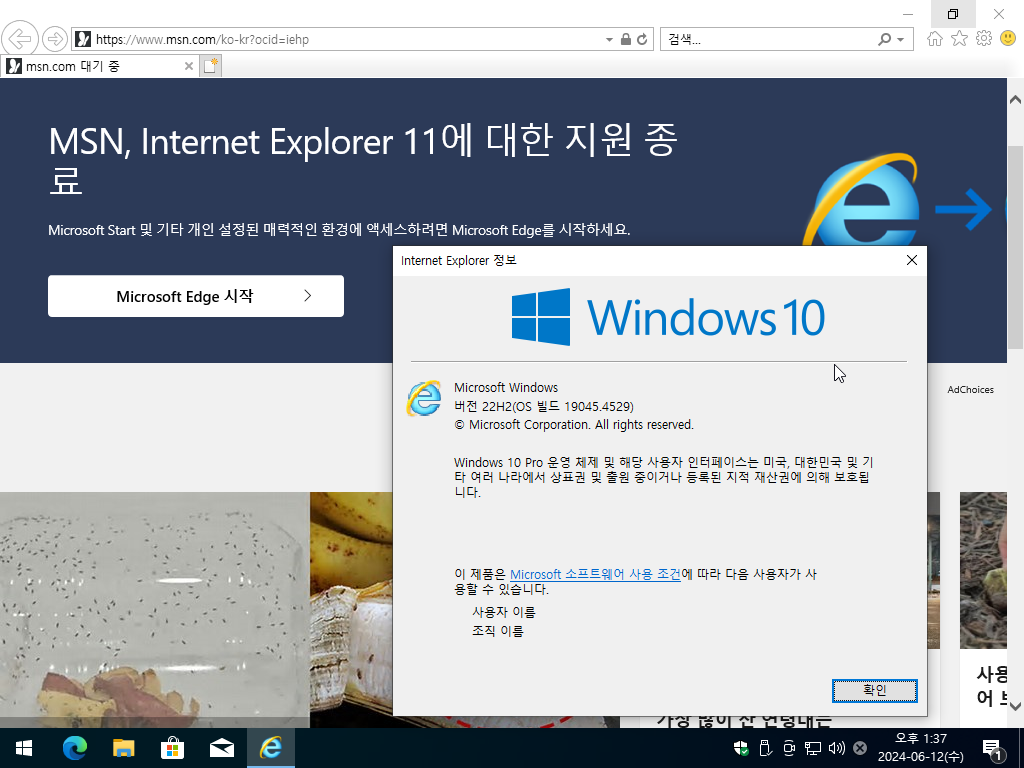Image resolution: width=1024 pixels, height=768 pixels.
Task: Click the circled X tray icon
Action: (x=860, y=748)
